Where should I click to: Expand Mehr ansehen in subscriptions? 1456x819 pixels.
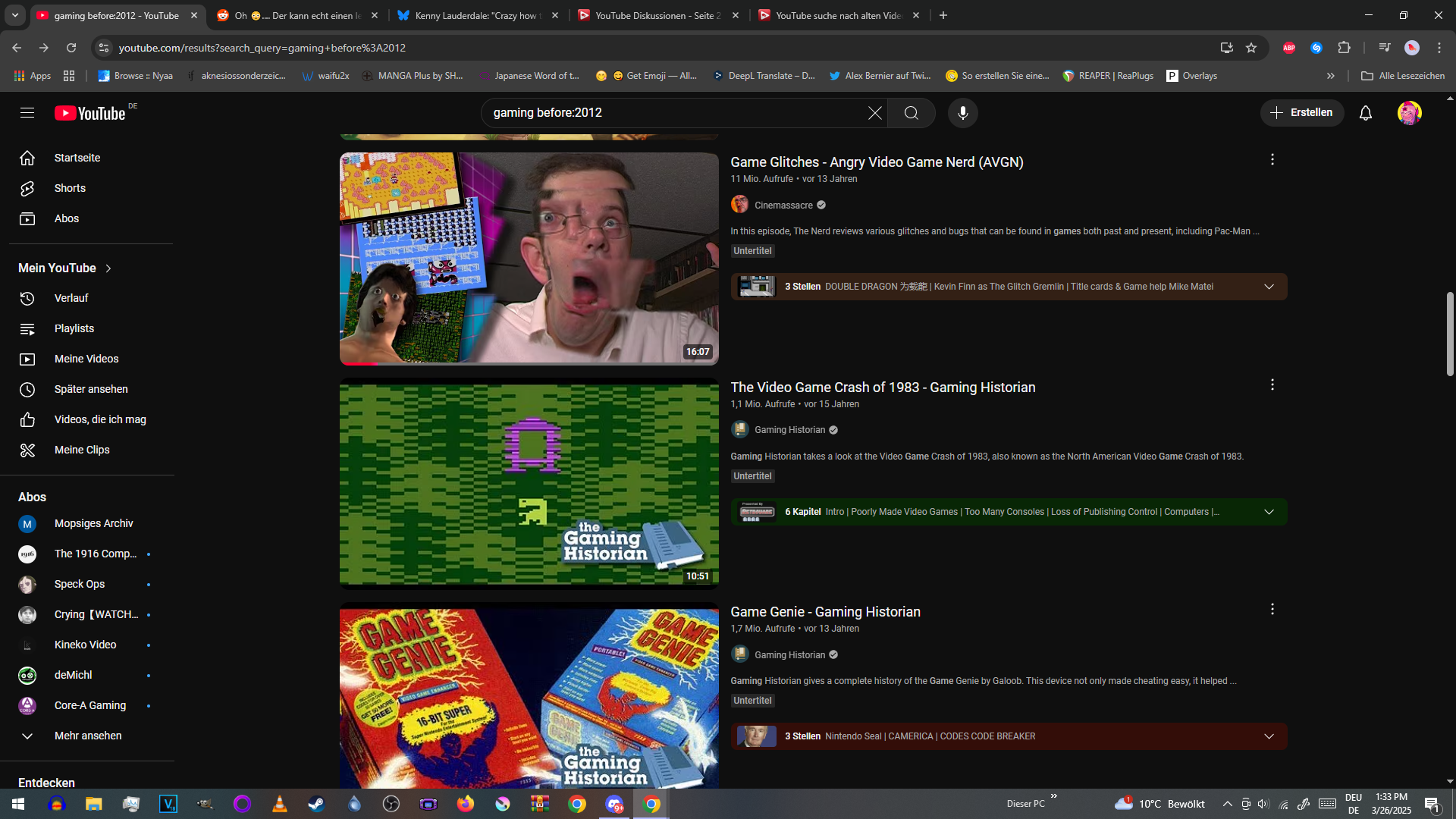coord(87,736)
